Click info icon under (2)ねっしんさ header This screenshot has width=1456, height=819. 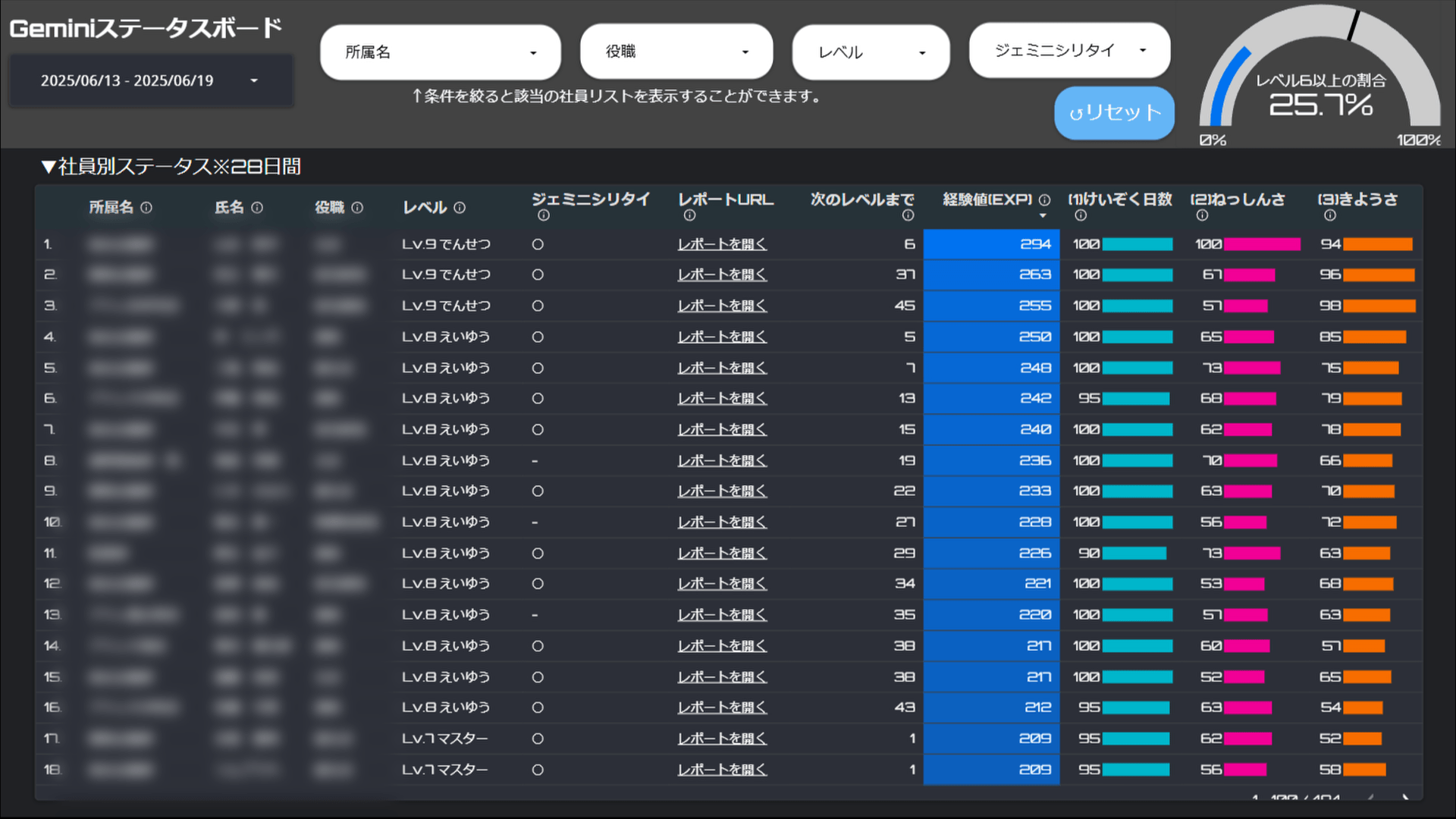point(1202,216)
